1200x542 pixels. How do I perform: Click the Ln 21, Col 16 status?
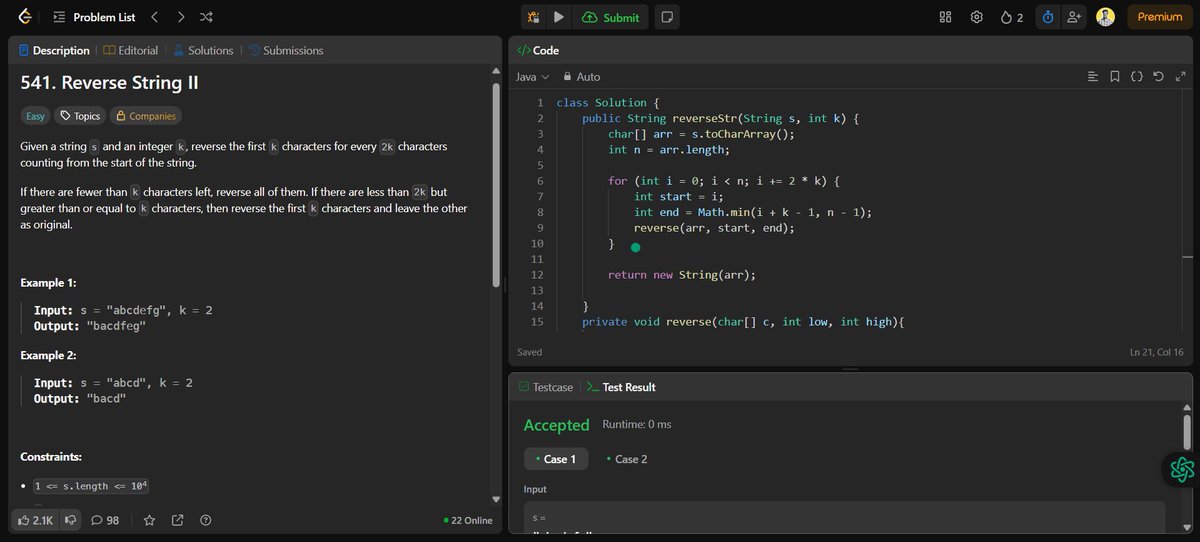pos(1156,352)
